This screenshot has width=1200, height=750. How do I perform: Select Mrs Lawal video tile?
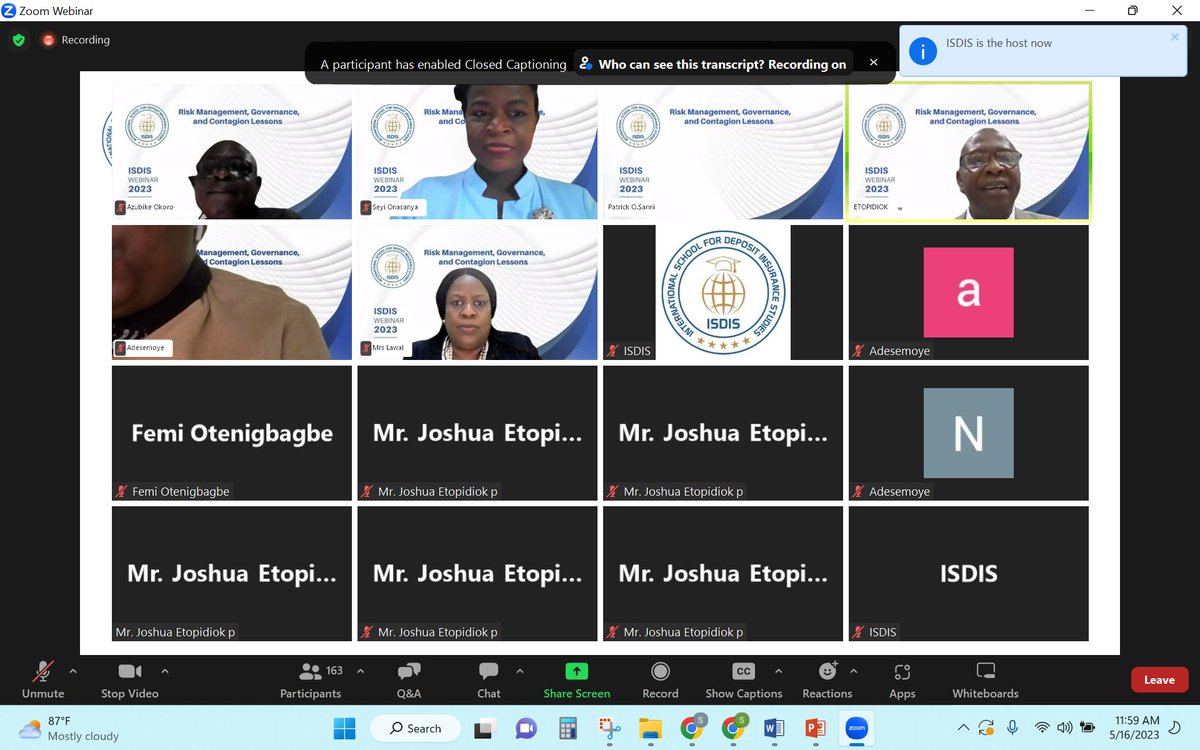[477, 292]
